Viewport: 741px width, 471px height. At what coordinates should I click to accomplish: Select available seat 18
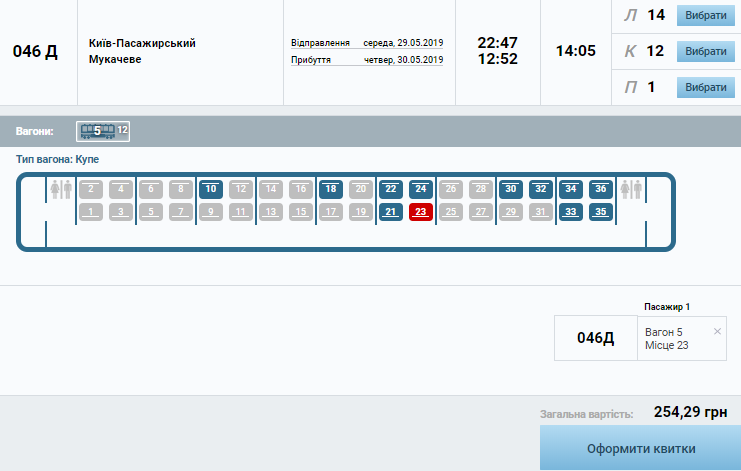(x=331, y=189)
